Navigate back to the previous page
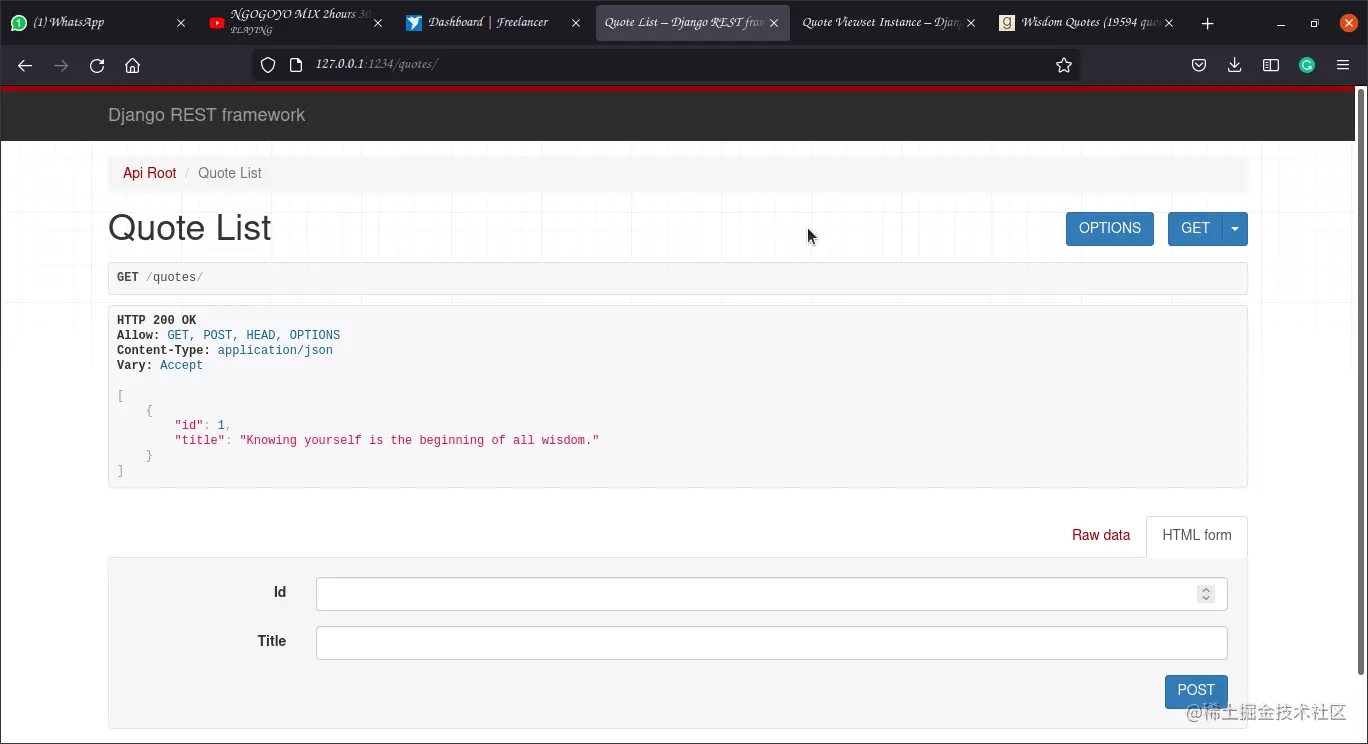 pyautogui.click(x=24, y=65)
